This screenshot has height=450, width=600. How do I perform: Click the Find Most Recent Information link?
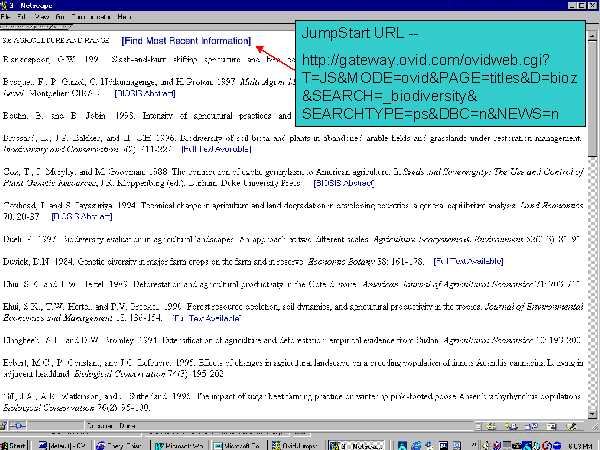186,41
